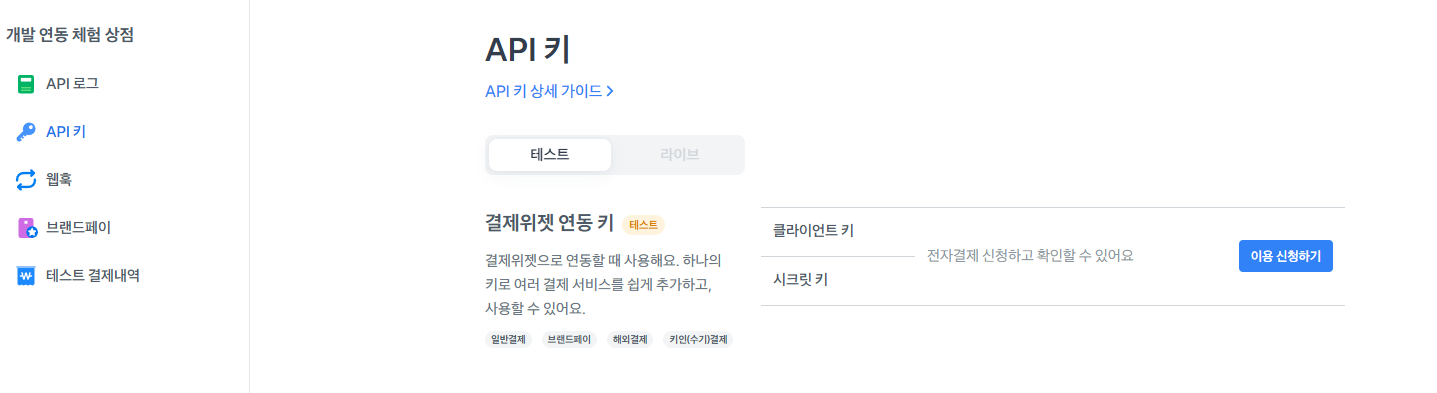Click the 웹훅 sync arrows icon
Screen dimensions: 1437x393
click(x=26, y=180)
